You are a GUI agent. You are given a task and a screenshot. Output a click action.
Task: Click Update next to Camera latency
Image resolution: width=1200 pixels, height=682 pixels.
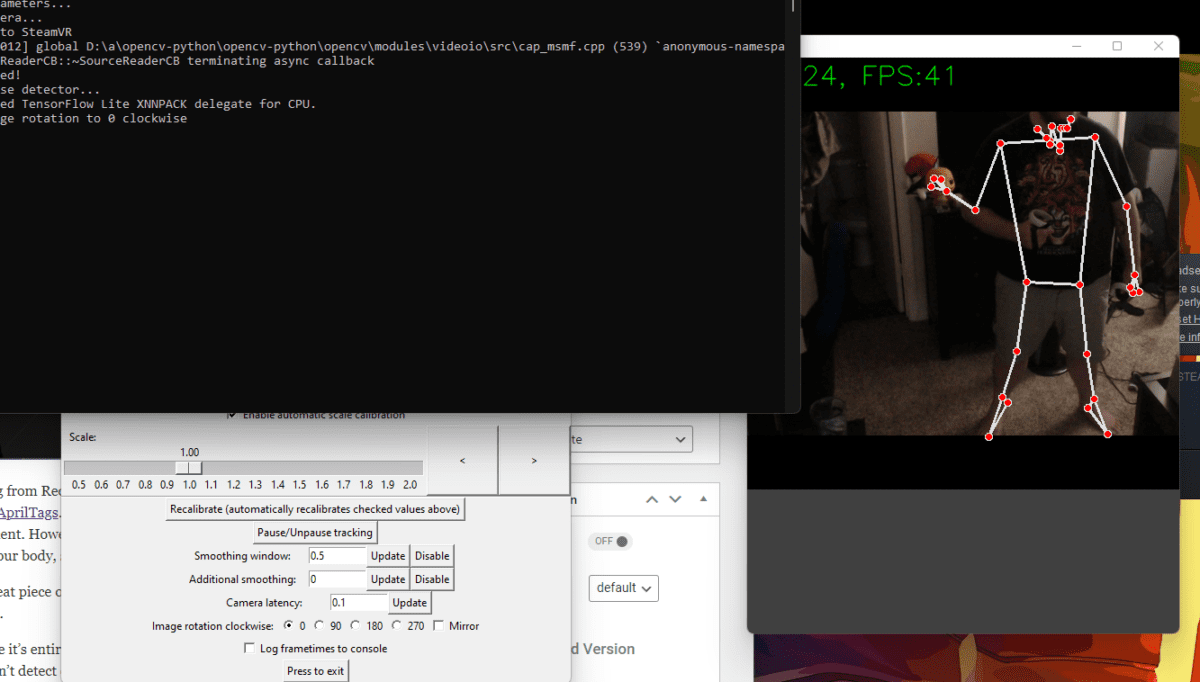click(x=409, y=603)
